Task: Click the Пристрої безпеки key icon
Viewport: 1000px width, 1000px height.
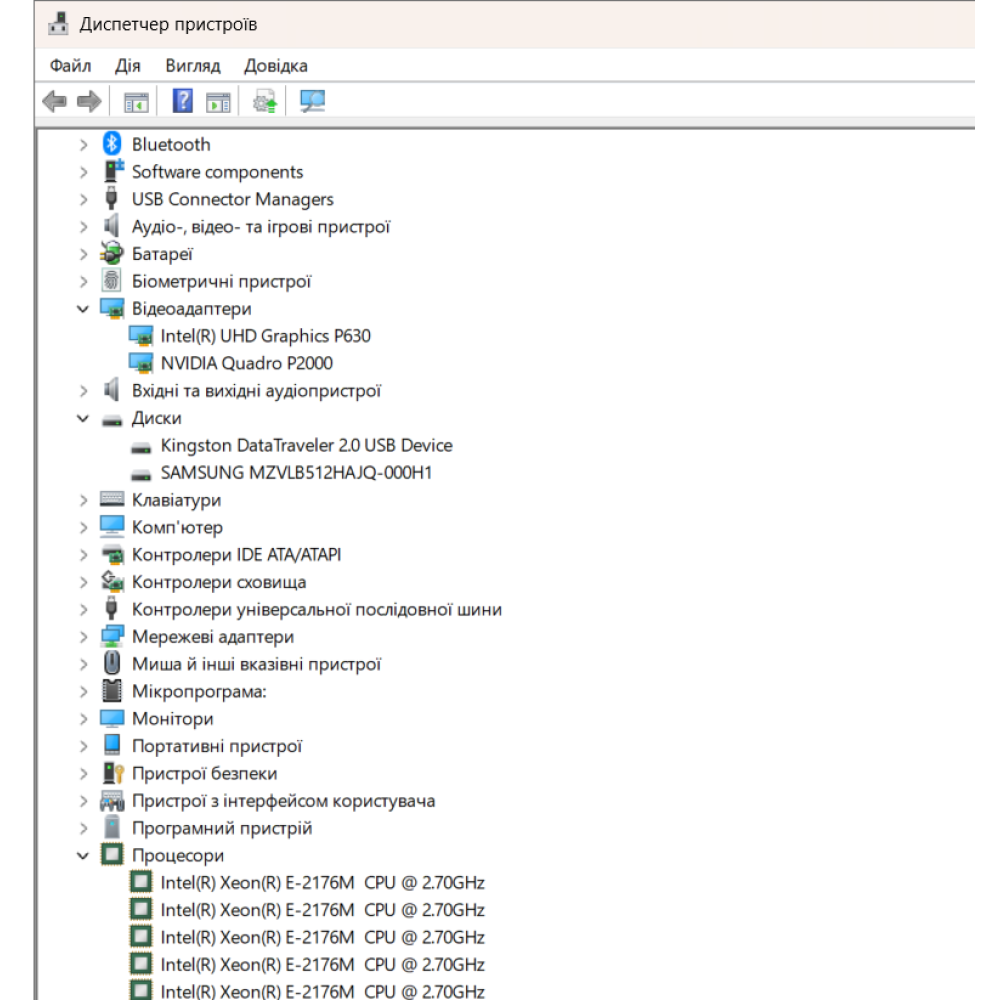Action: coord(112,774)
